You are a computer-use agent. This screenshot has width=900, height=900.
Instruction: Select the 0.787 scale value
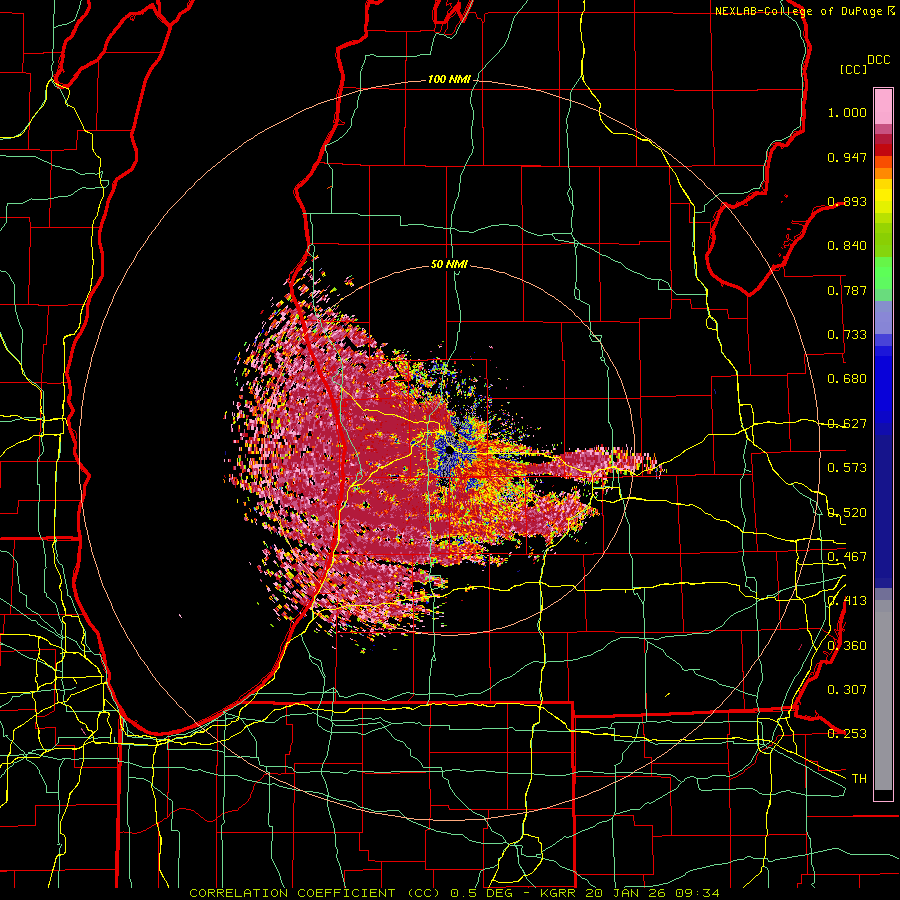click(x=847, y=290)
